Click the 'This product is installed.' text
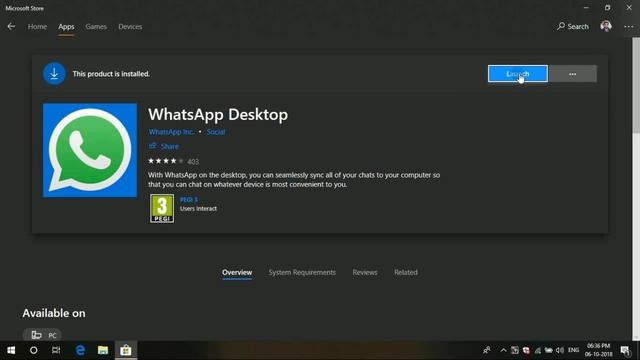Viewport: 640px width, 360px height. point(111,74)
